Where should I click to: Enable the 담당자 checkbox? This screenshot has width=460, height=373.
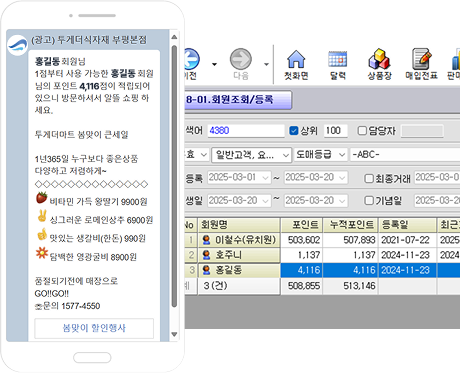(362, 130)
